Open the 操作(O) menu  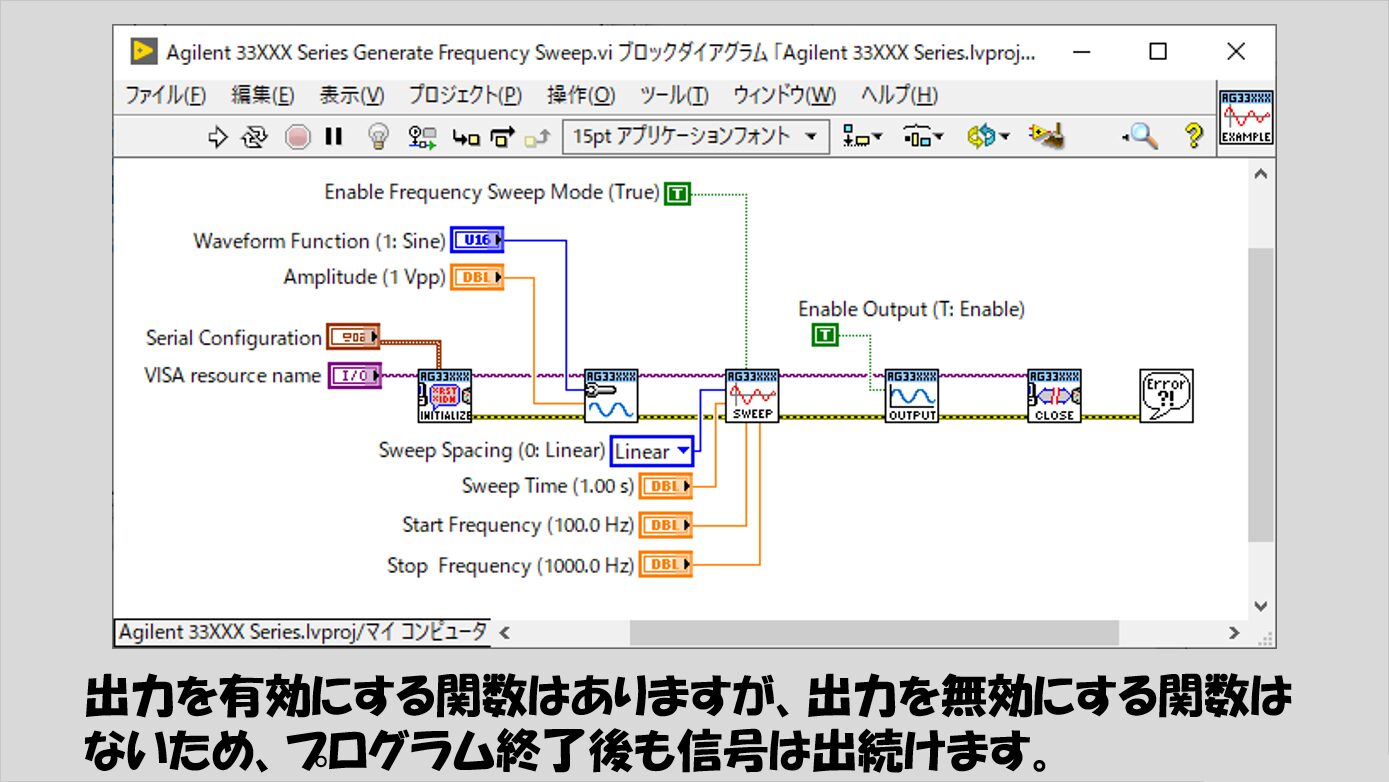click(x=581, y=96)
